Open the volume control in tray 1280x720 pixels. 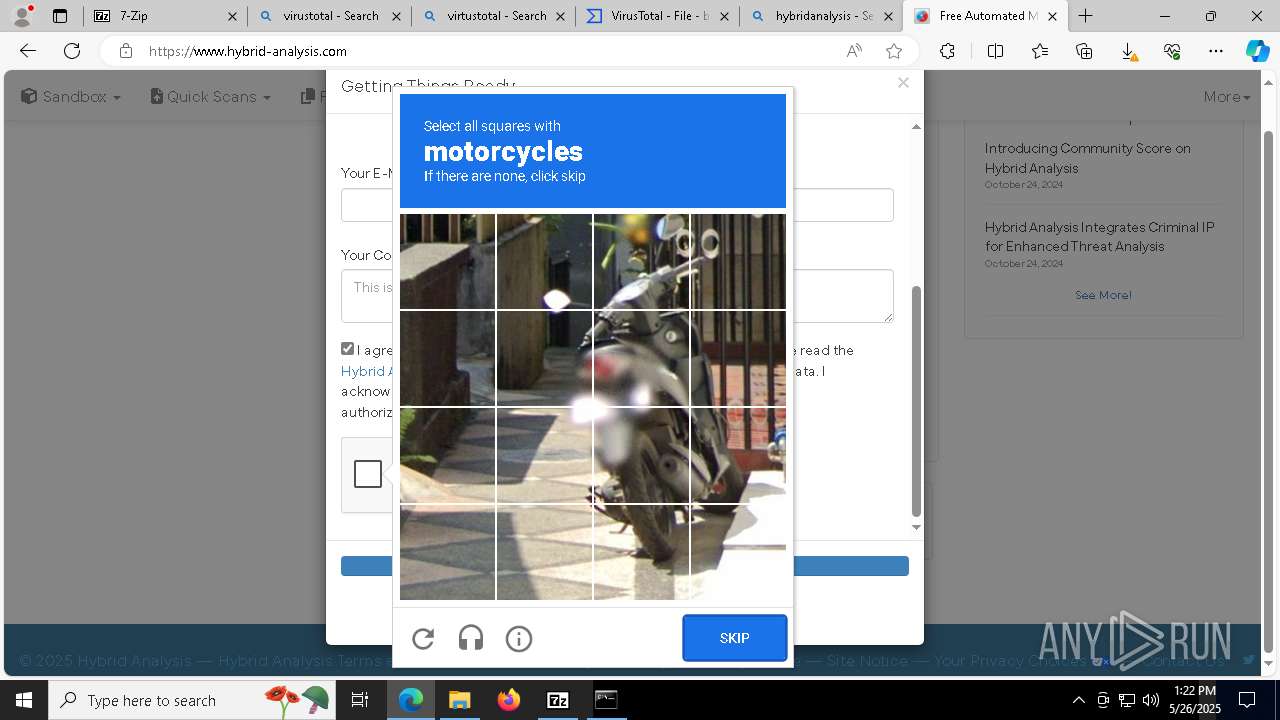(x=1151, y=700)
